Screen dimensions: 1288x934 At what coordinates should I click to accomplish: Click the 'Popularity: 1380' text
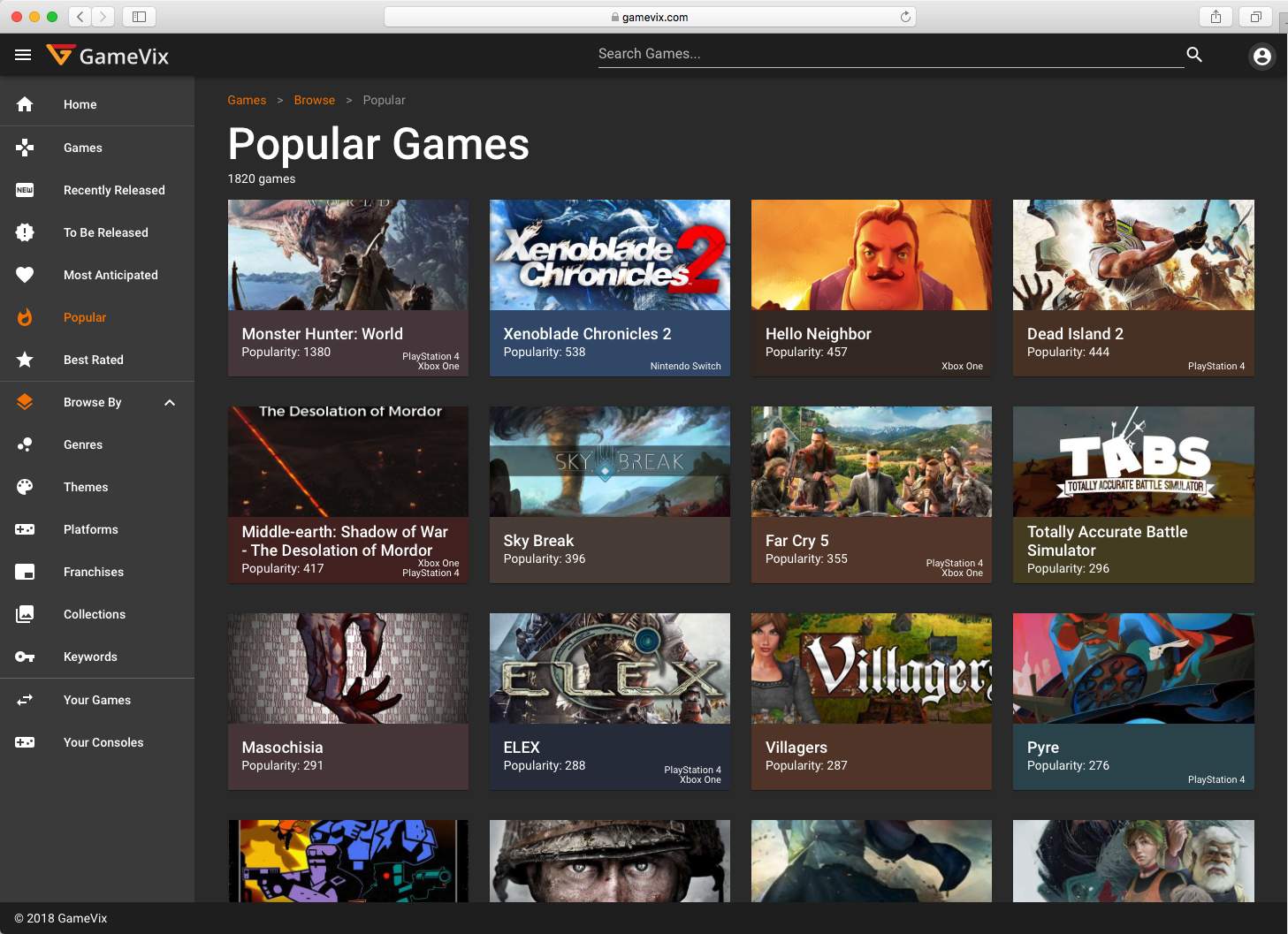pyautogui.click(x=286, y=352)
